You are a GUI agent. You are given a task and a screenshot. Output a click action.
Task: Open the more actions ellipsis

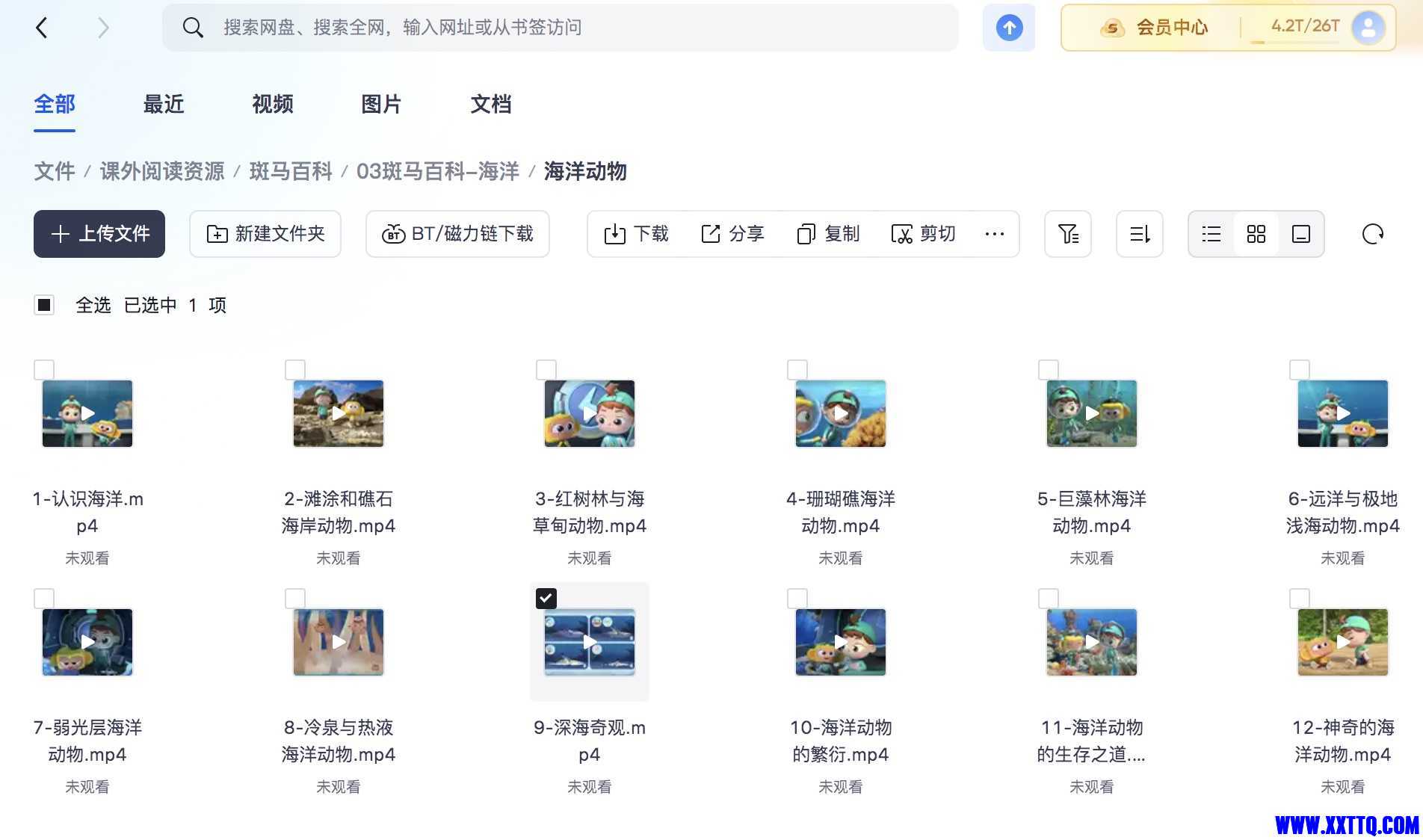pyautogui.click(x=994, y=234)
